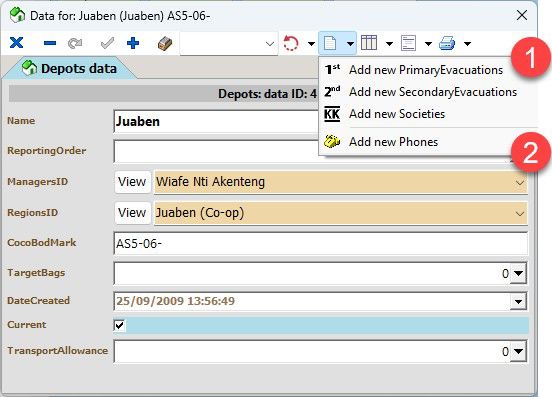Click the DateCreated label text
This screenshot has width=552, height=397.
tap(38, 301)
